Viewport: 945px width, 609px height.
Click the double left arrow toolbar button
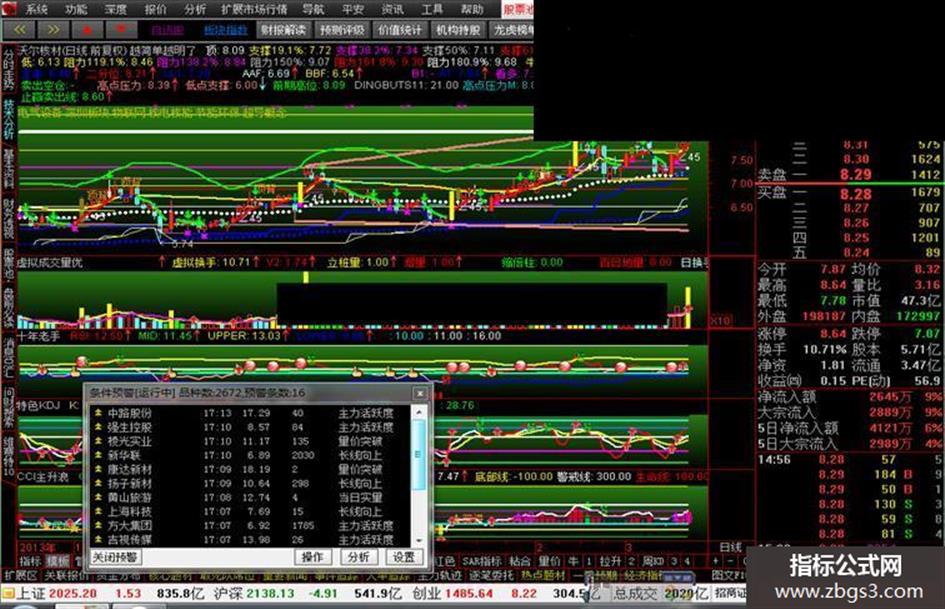[x=19, y=29]
